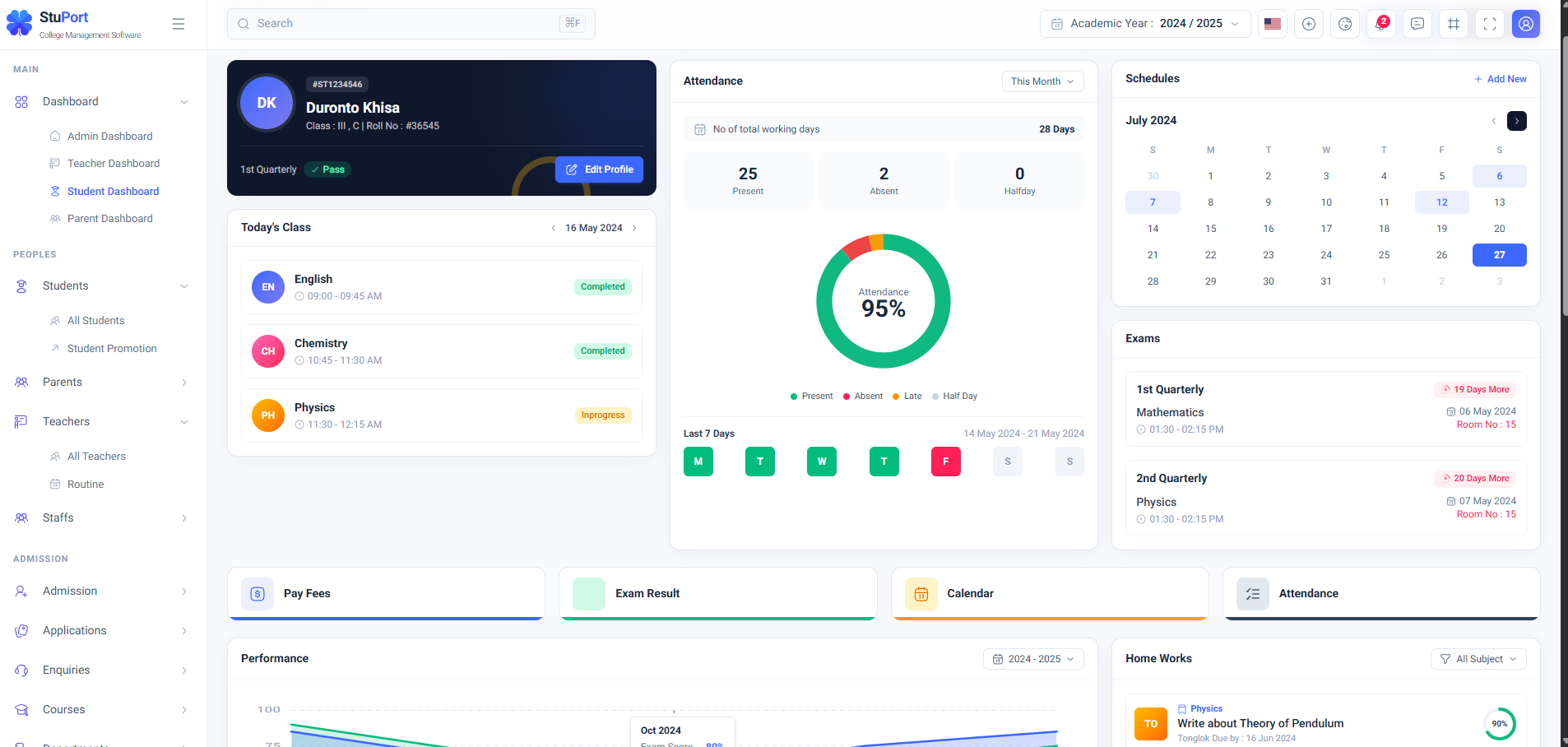The image size is (1568, 747).
Task: Collapse sidebar with hamburger menu icon
Action: click(179, 24)
